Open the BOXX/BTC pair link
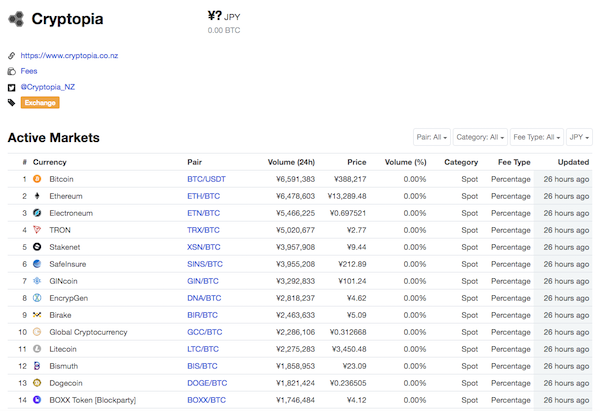The width and height of the screenshot is (600, 411). click(x=206, y=400)
